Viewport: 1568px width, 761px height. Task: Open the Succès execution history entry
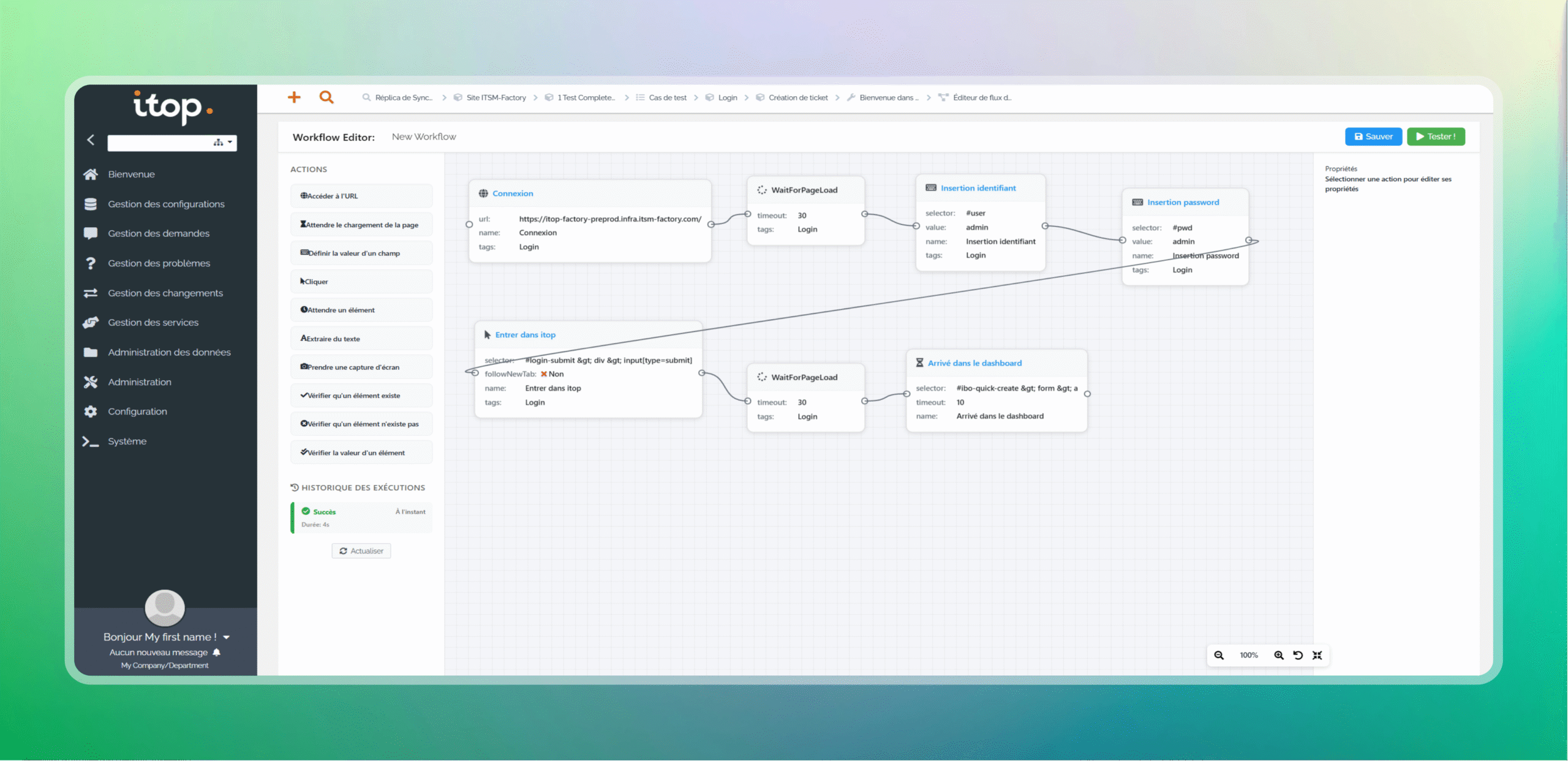tap(361, 517)
